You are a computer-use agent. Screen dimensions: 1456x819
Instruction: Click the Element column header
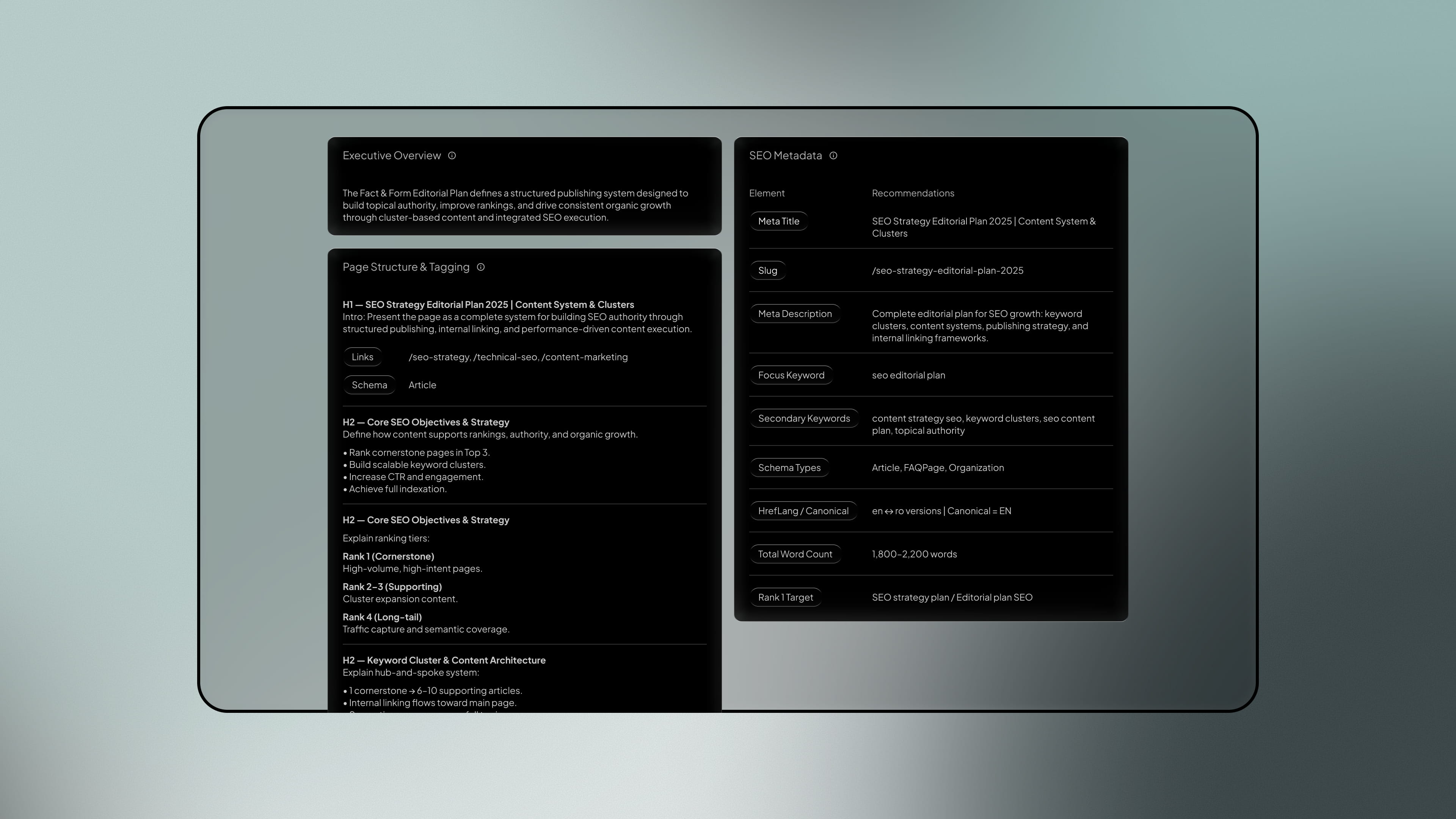pyautogui.click(x=766, y=193)
